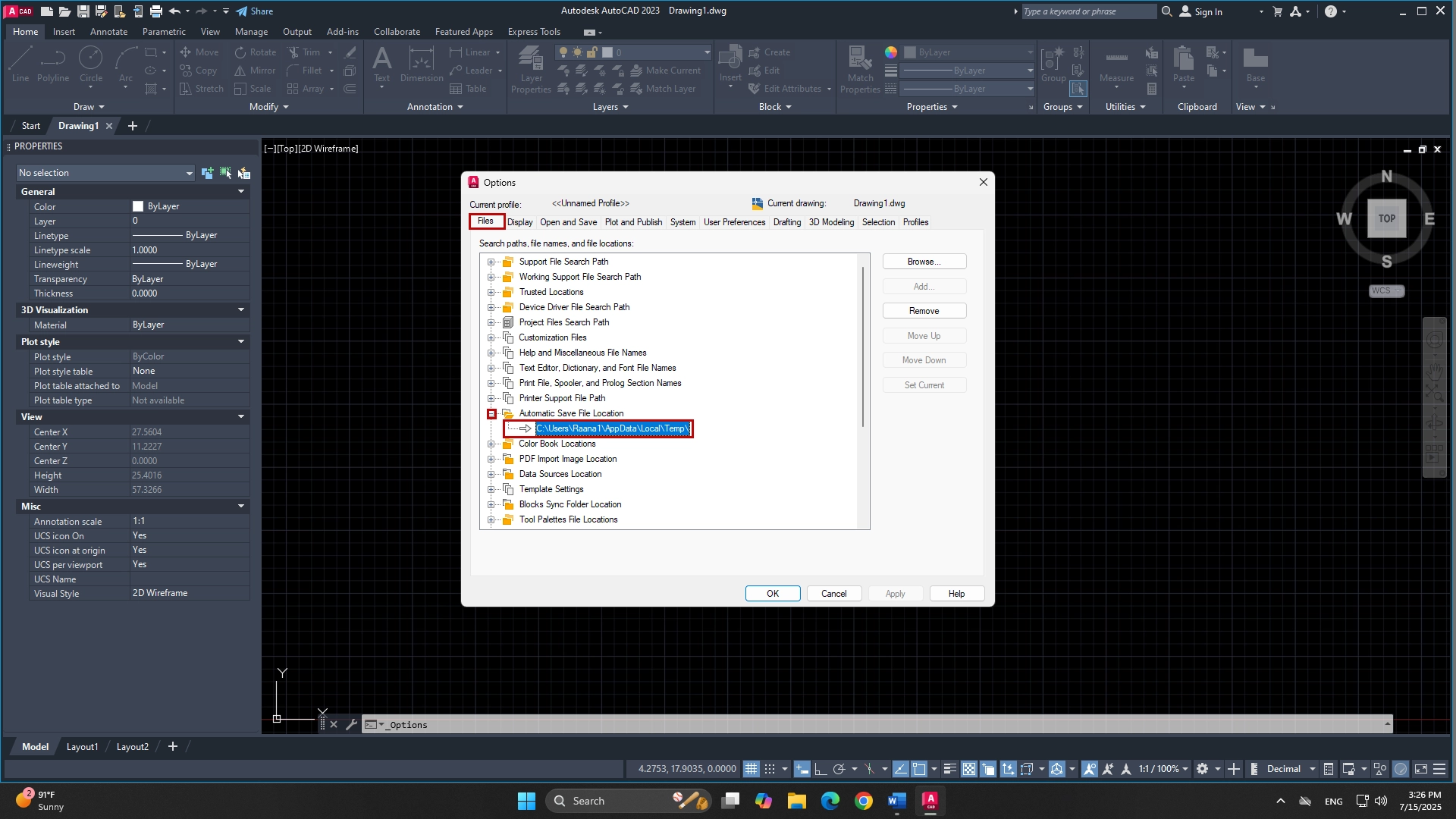Collapse Automatic Save File Location node

tap(491, 413)
